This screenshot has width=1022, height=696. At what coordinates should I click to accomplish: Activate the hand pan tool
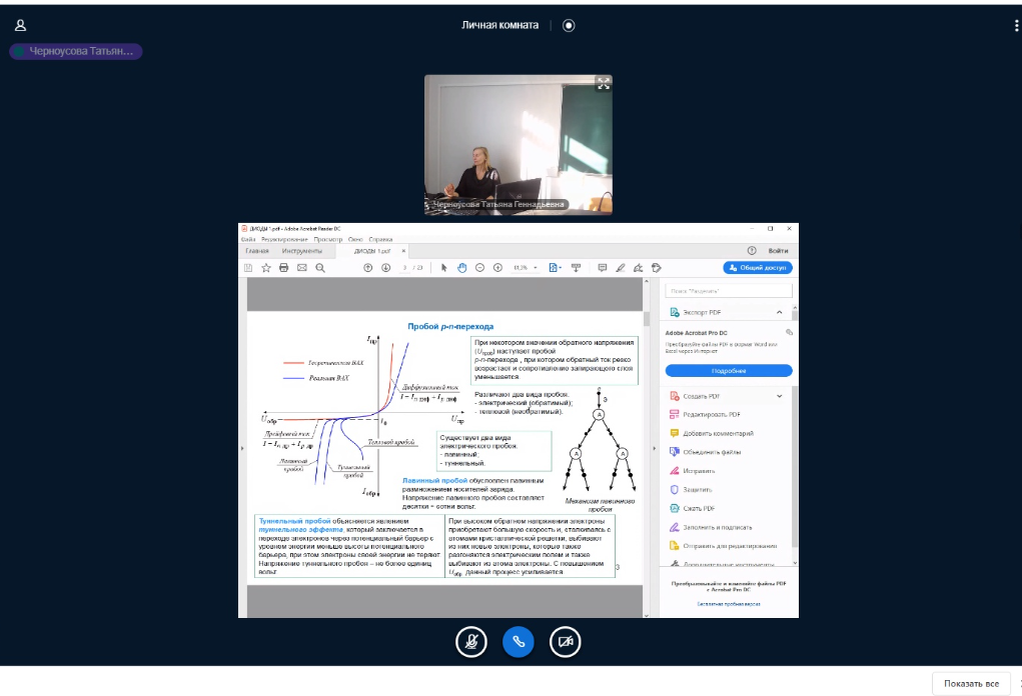click(x=462, y=268)
